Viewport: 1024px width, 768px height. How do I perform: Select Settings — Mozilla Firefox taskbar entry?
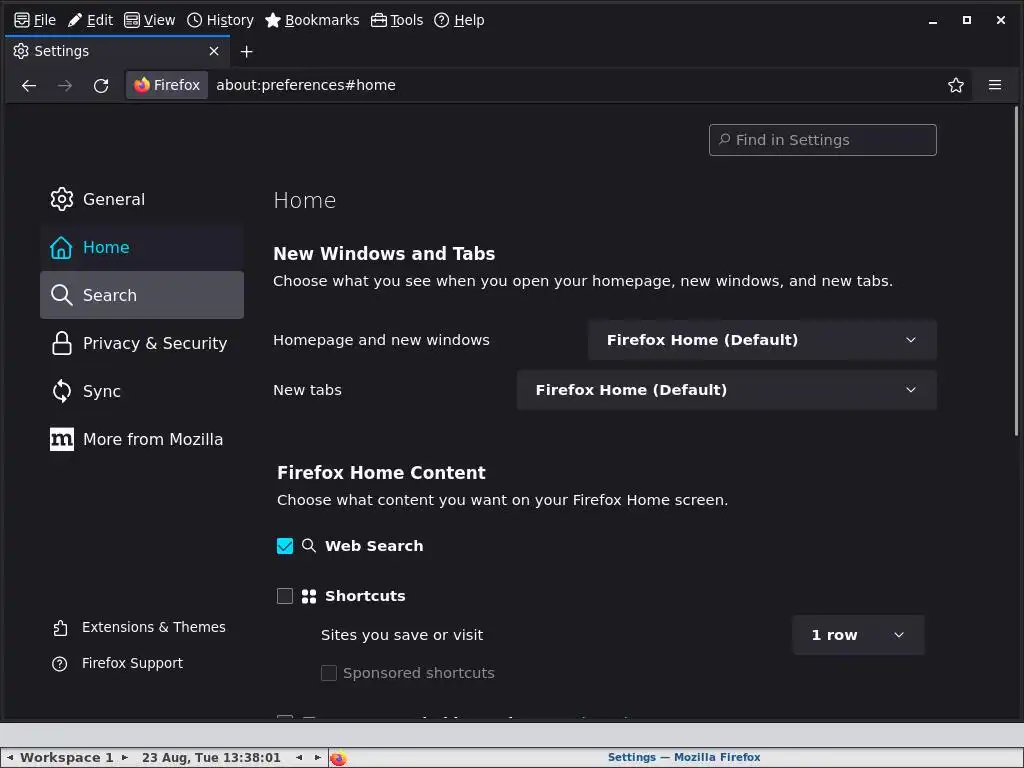click(684, 758)
